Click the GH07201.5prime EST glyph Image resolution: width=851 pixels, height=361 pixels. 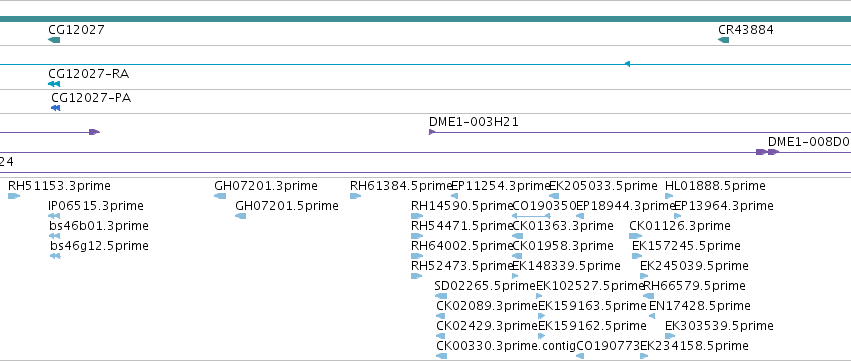[x=240, y=216]
